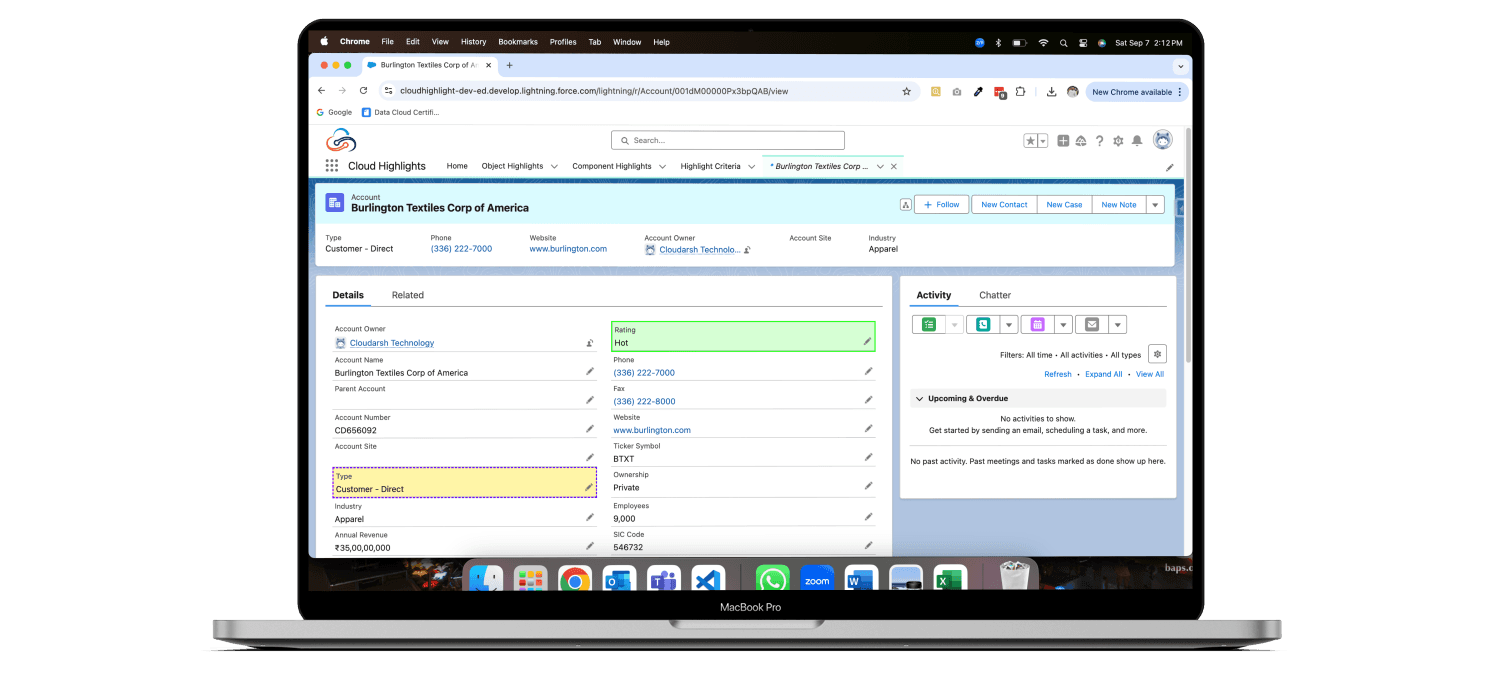Edit the Ticker Symbol pencil icon

(868, 457)
